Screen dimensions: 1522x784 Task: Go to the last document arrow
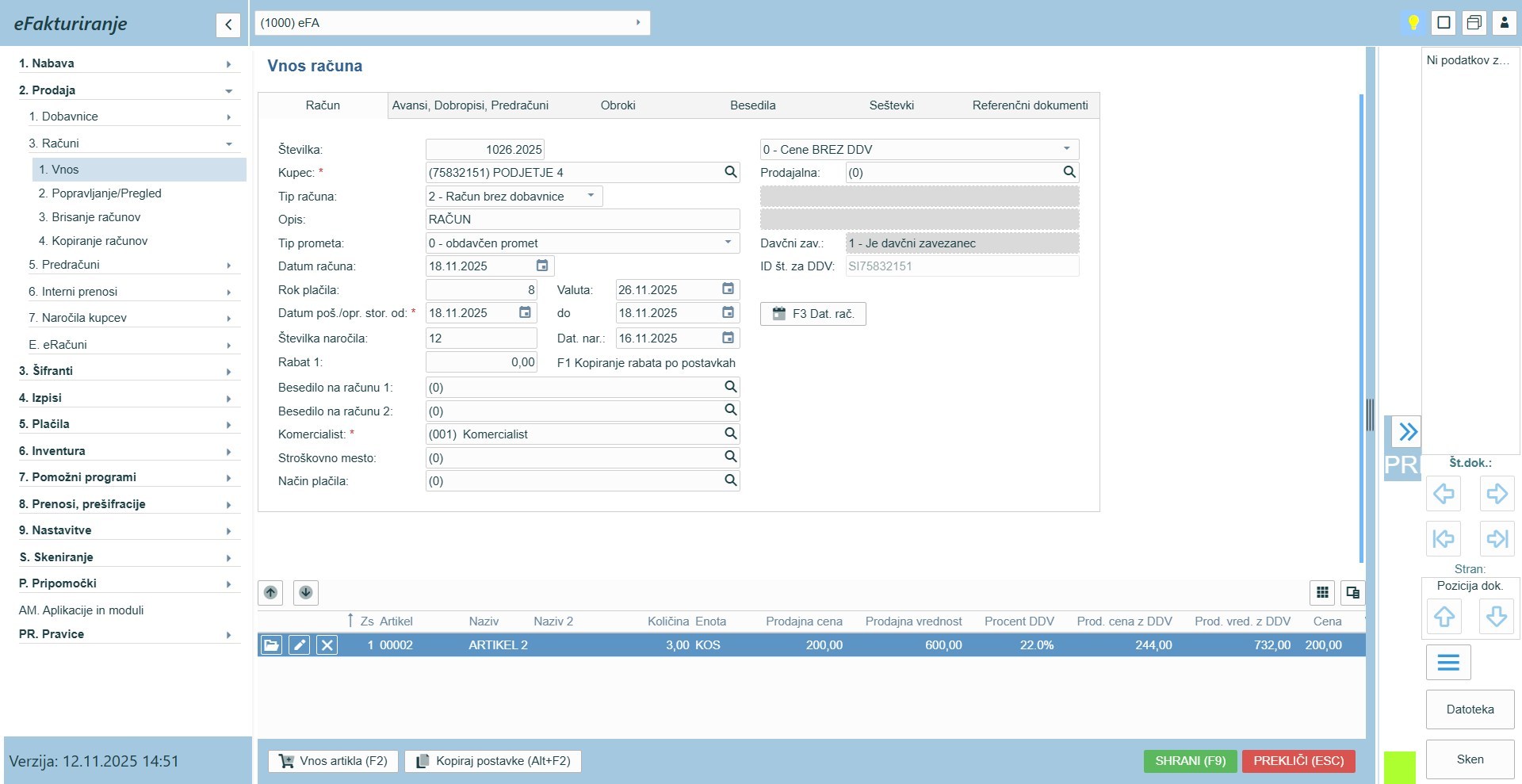[x=1497, y=539]
